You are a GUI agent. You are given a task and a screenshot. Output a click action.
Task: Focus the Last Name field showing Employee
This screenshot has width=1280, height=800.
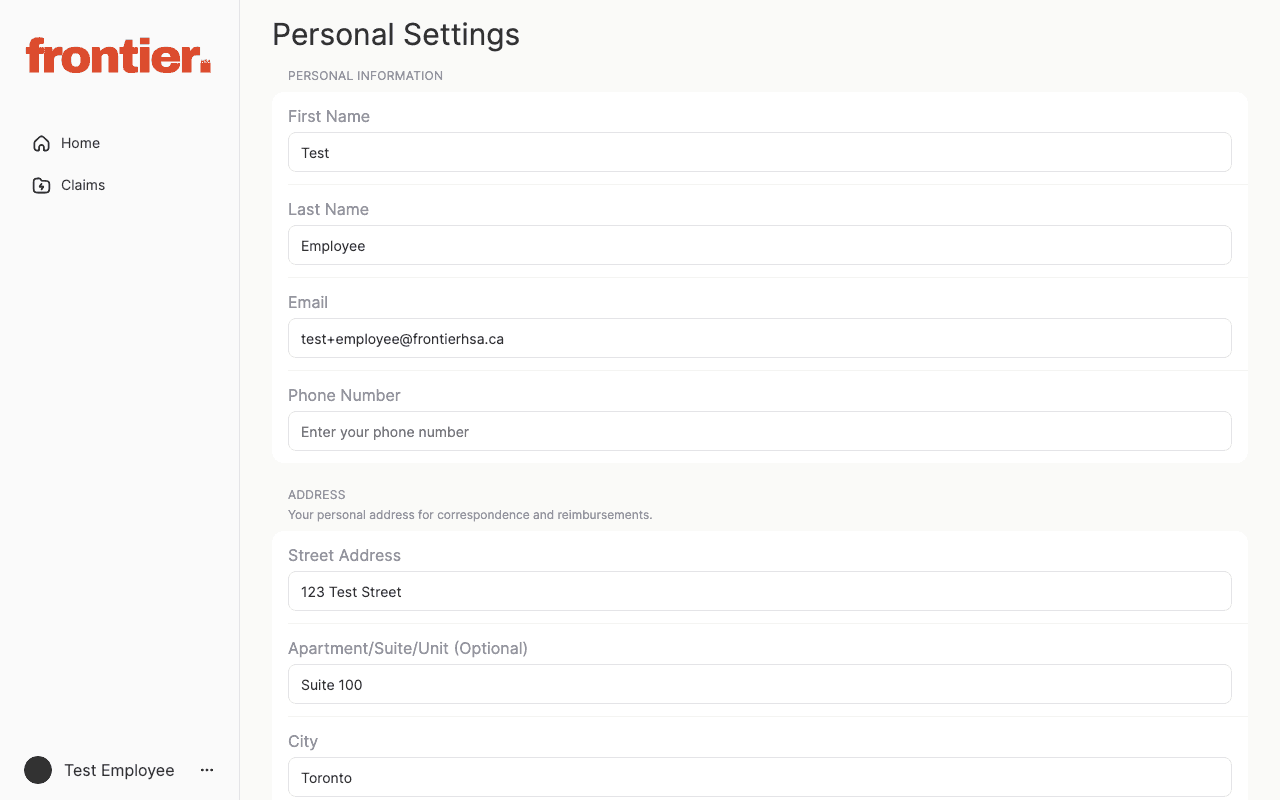(760, 245)
